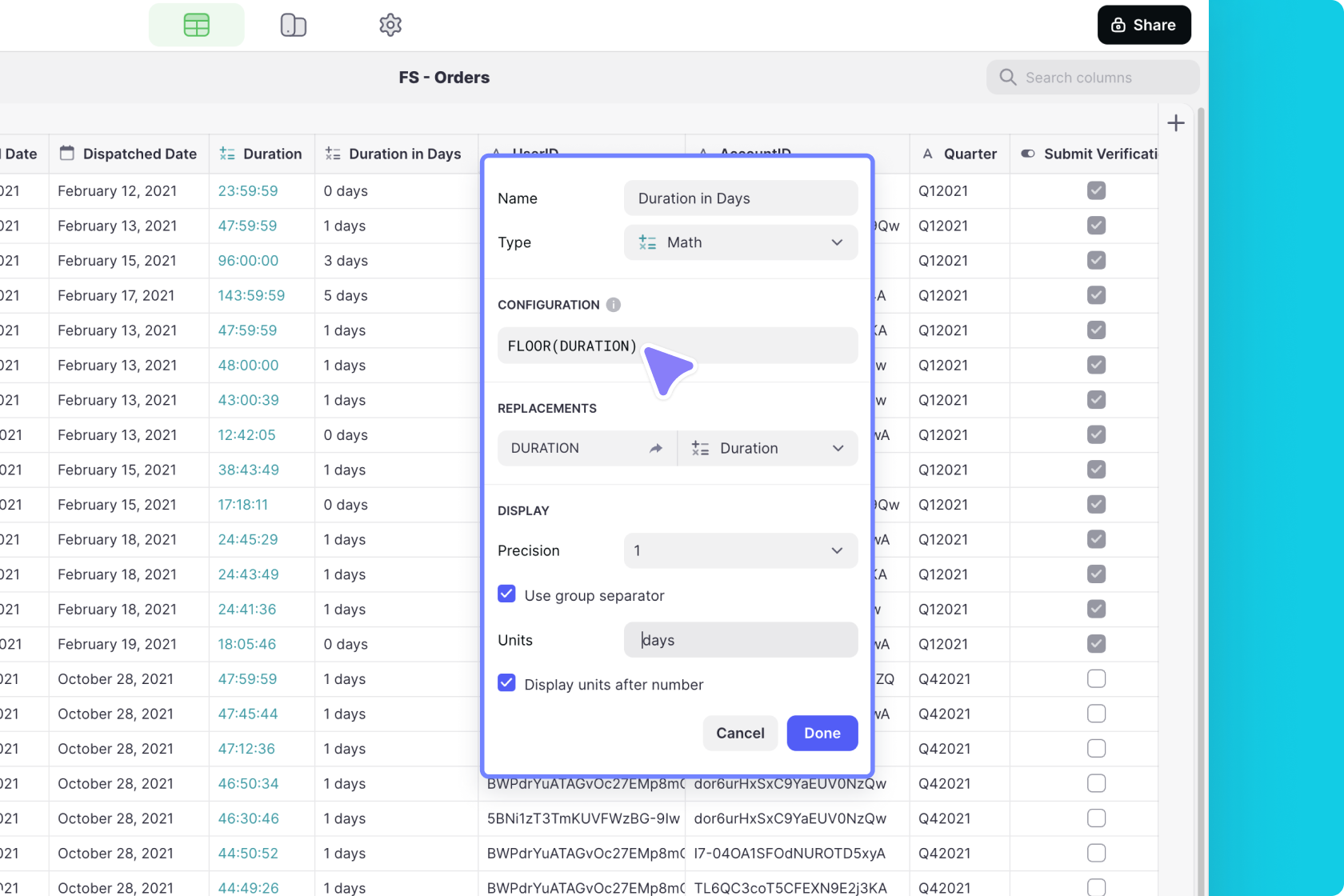Click the Cancel button
The height and width of the screenshot is (896, 1344).
pyautogui.click(x=739, y=733)
